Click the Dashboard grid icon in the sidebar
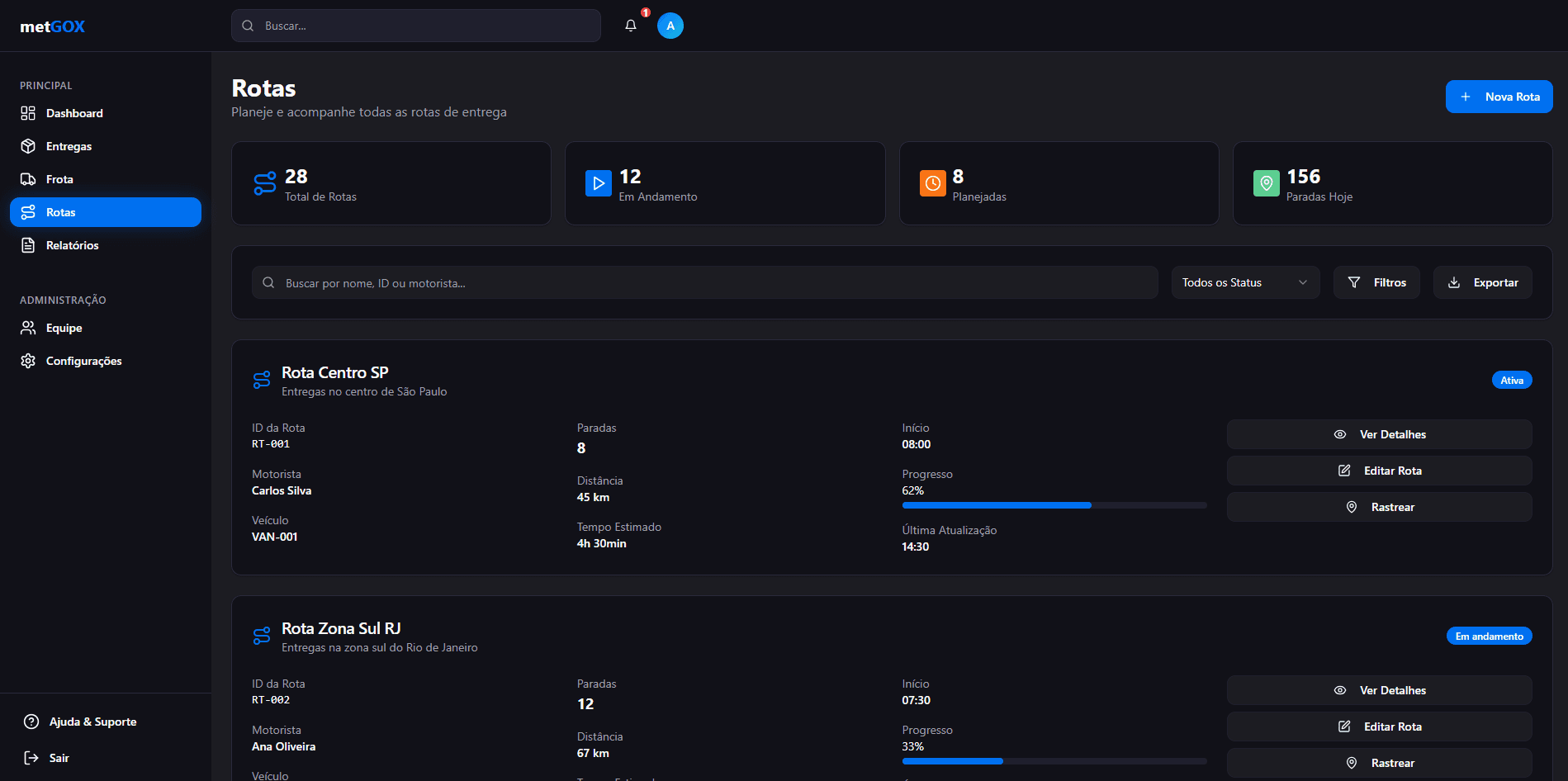 [x=28, y=113]
